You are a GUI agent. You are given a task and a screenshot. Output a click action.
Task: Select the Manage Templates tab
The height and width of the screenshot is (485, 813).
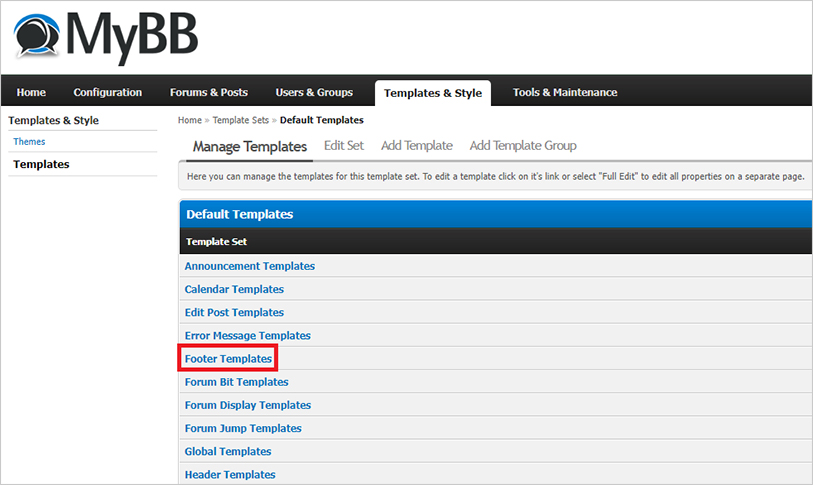[x=250, y=147]
